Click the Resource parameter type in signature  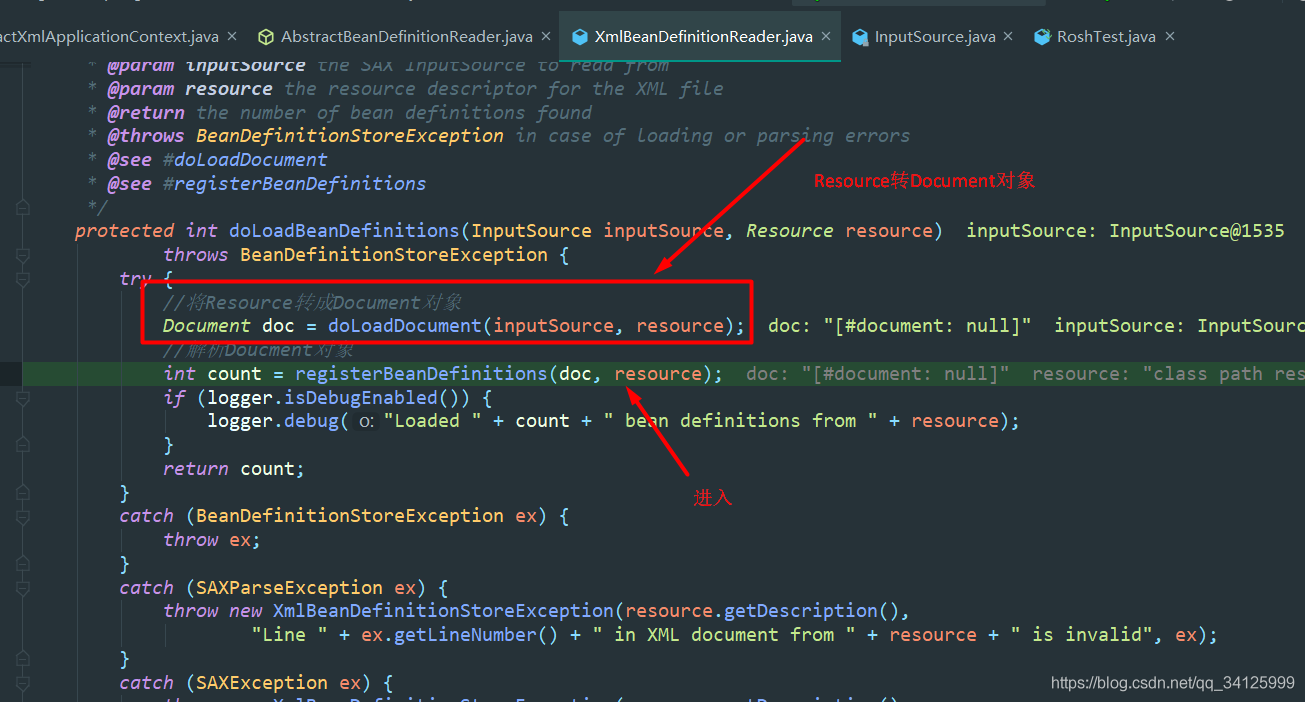790,231
